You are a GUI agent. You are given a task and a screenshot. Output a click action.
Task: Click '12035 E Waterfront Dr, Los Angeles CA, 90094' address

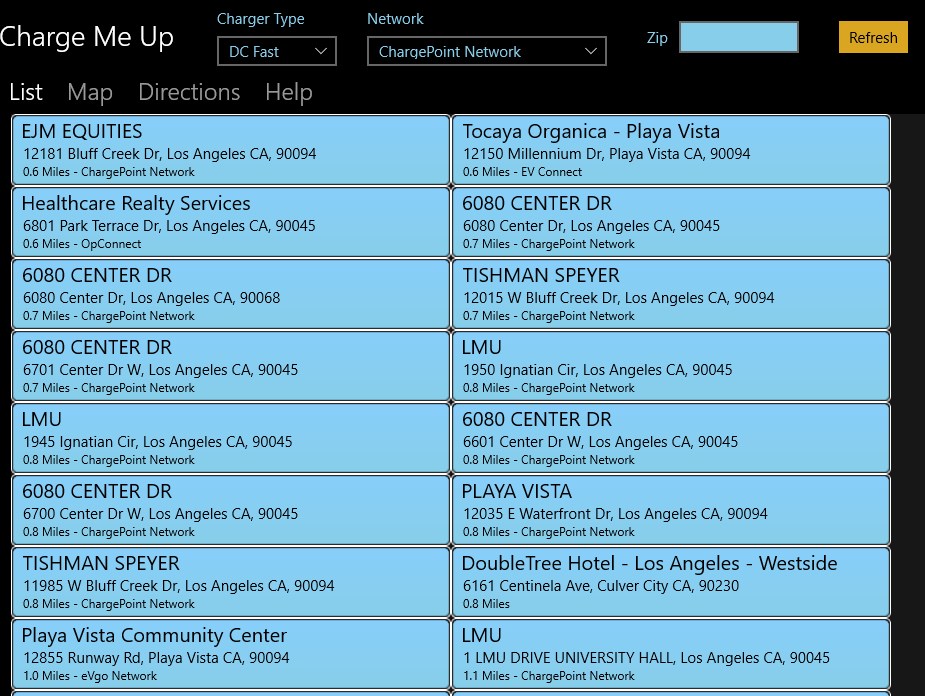click(x=615, y=514)
